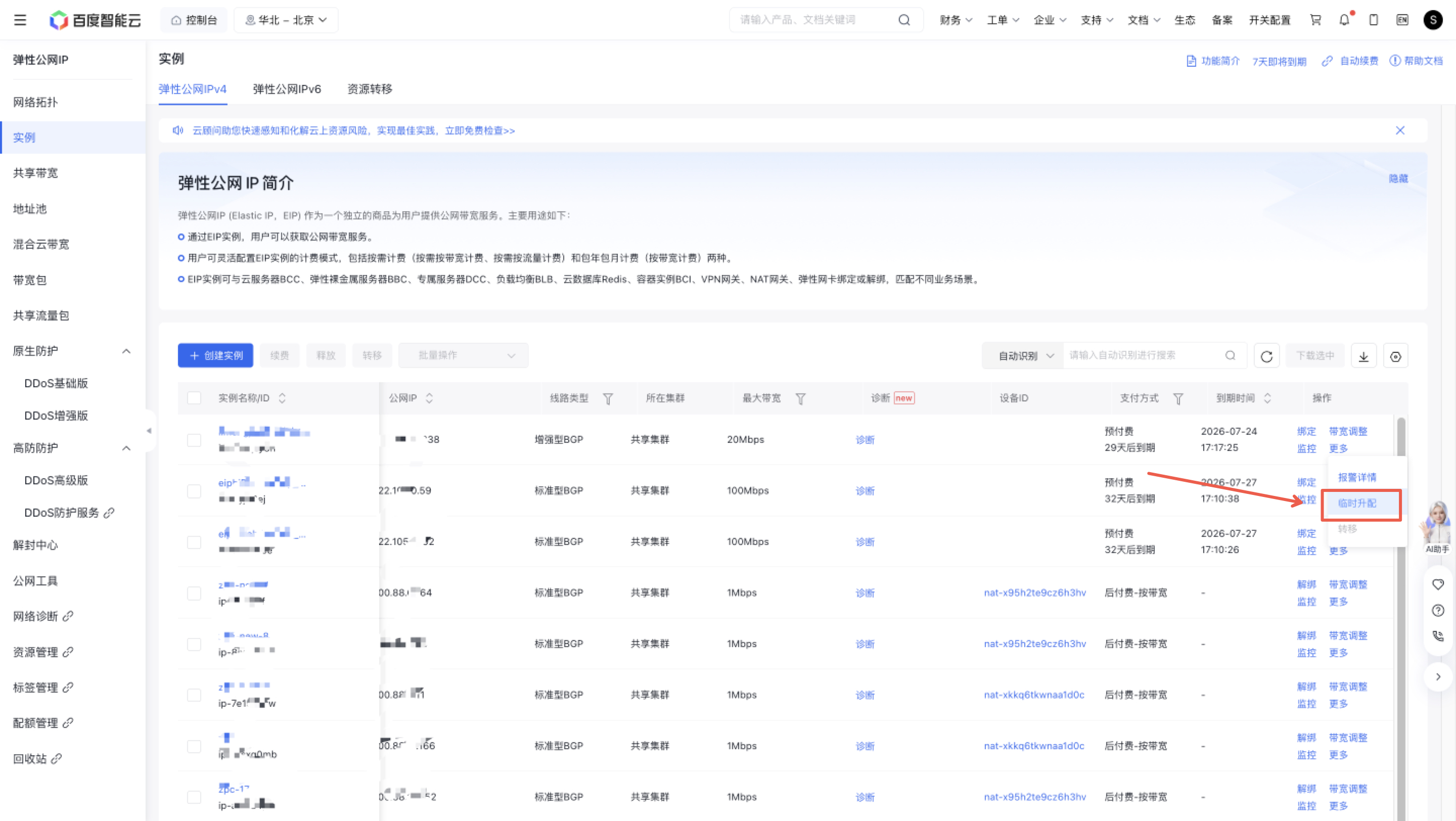Open the hamburger navigation menu
This screenshot has width=1456, height=821.
pyautogui.click(x=20, y=20)
